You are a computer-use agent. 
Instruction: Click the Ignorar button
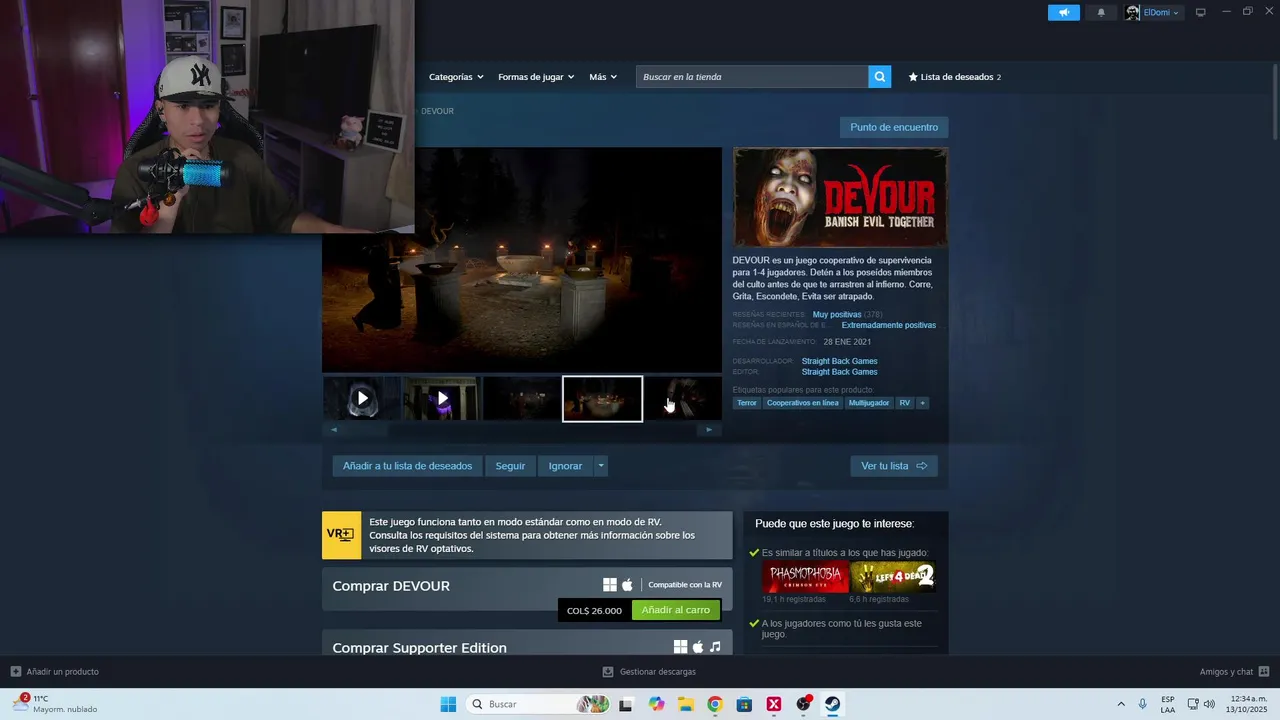[565, 466]
